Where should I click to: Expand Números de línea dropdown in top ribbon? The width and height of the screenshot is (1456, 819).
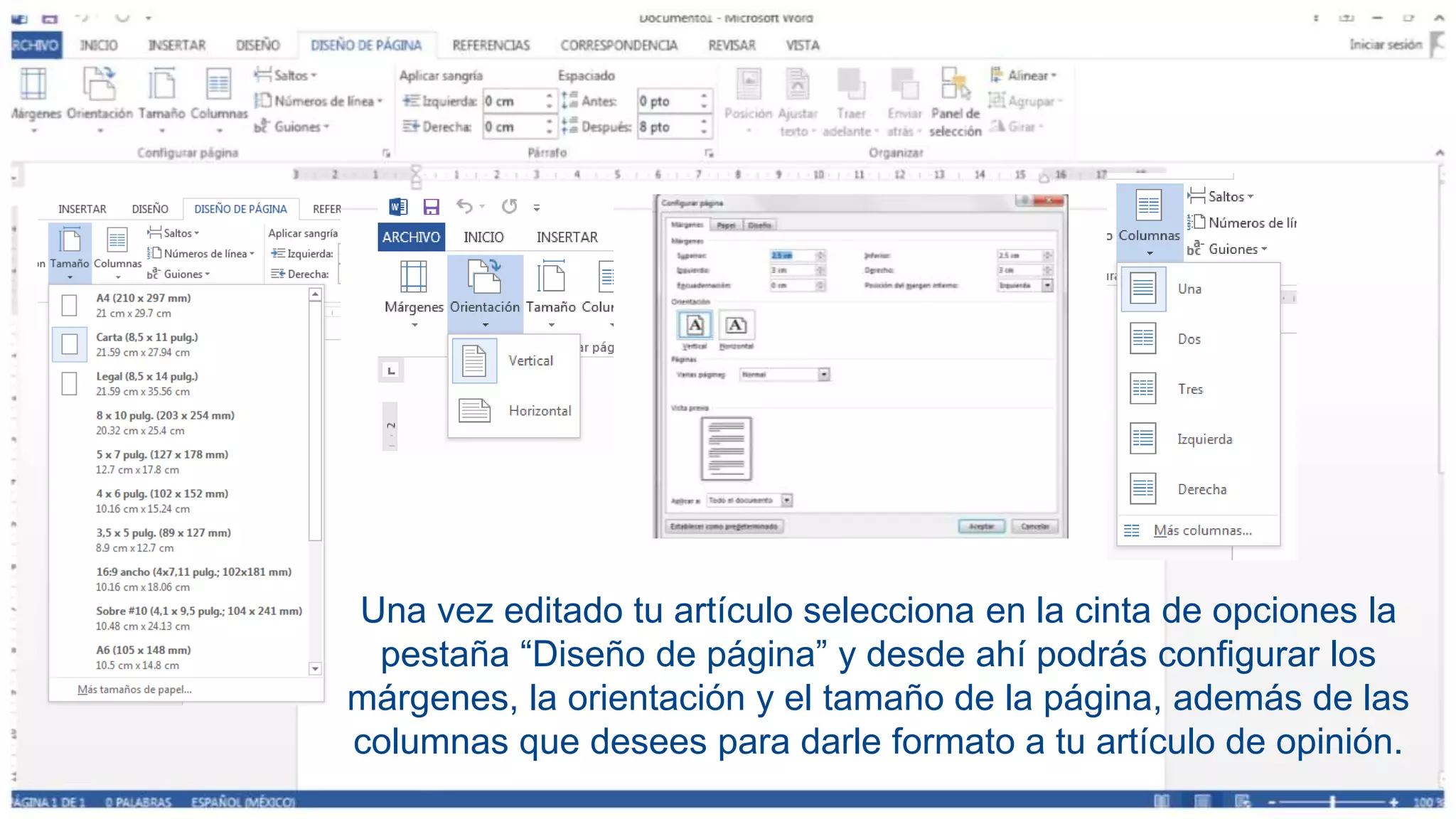[x=318, y=101]
